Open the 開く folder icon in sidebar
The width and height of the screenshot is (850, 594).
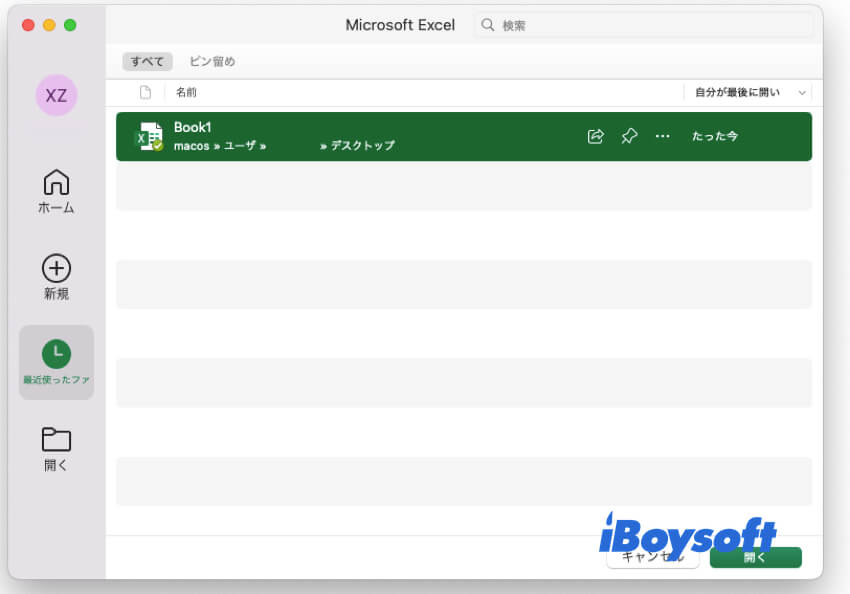56,447
